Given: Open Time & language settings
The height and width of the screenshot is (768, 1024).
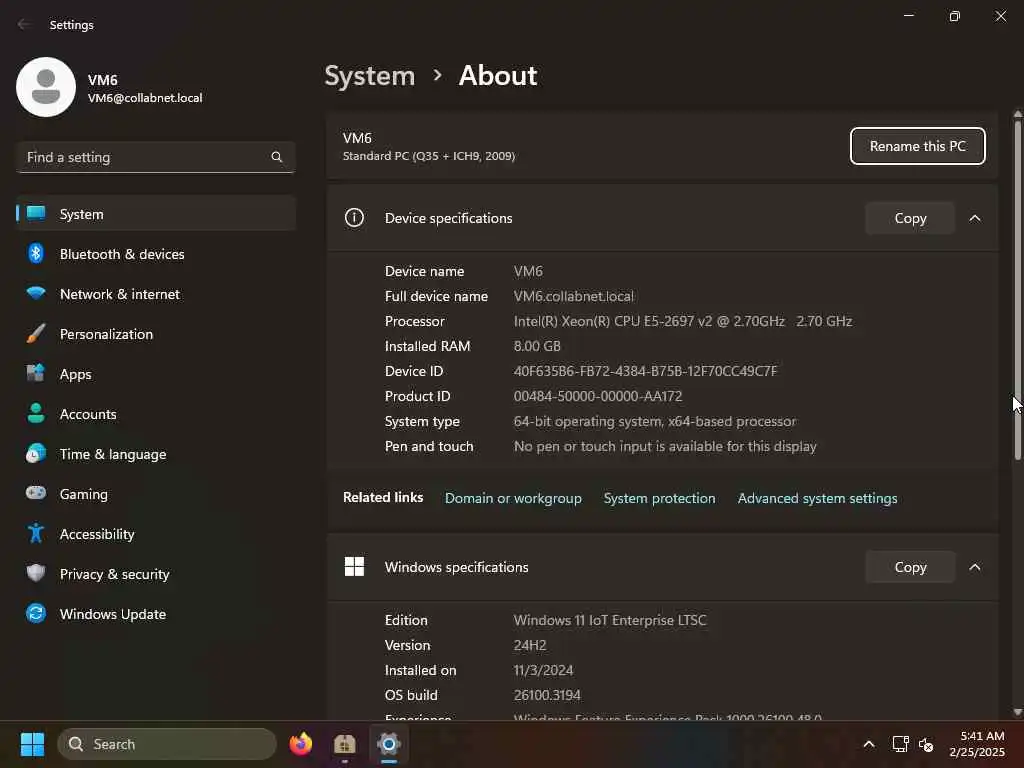Looking at the screenshot, I should pyautogui.click(x=156, y=454).
